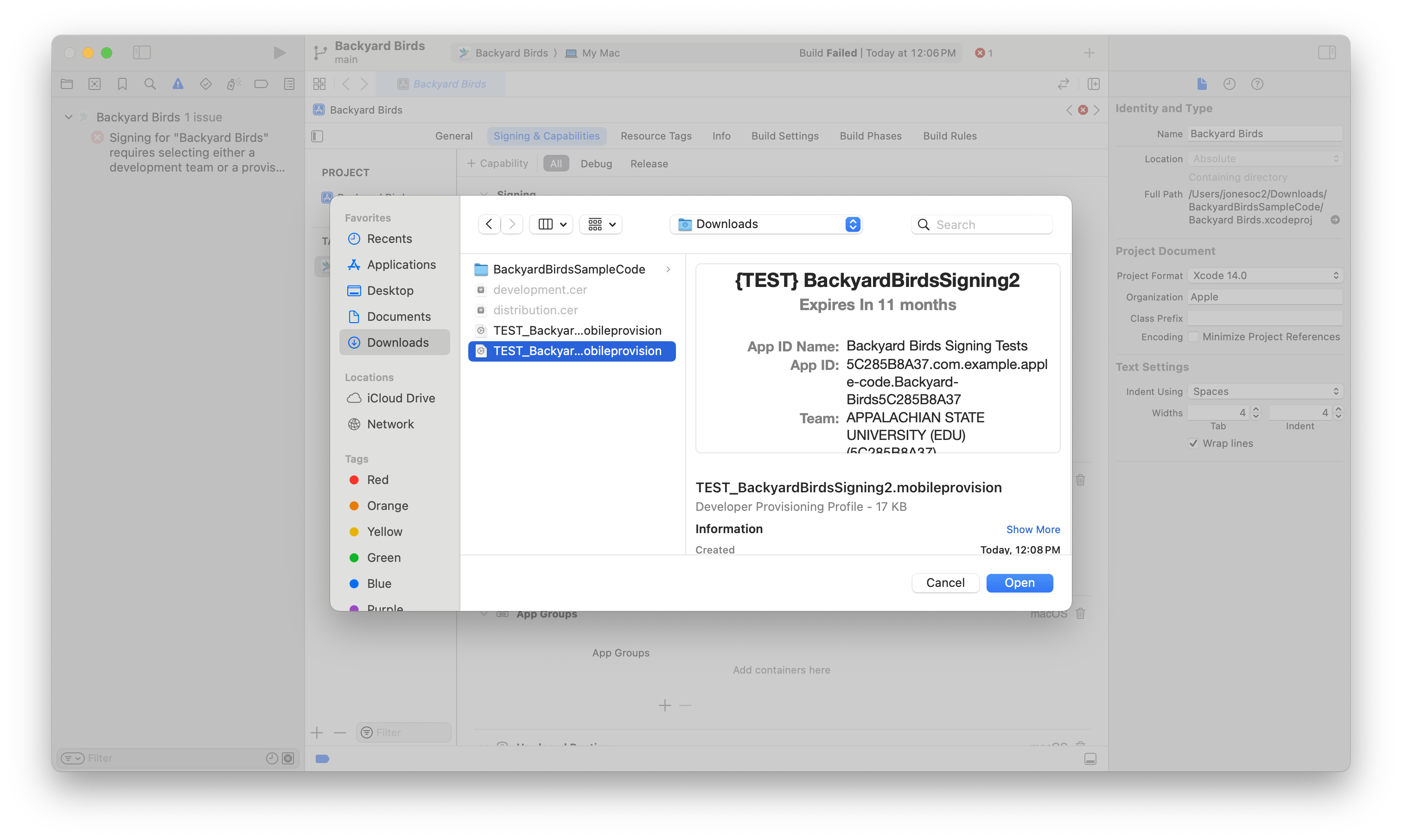Switch to the Info tab
Image resolution: width=1402 pixels, height=840 pixels.
coord(722,136)
